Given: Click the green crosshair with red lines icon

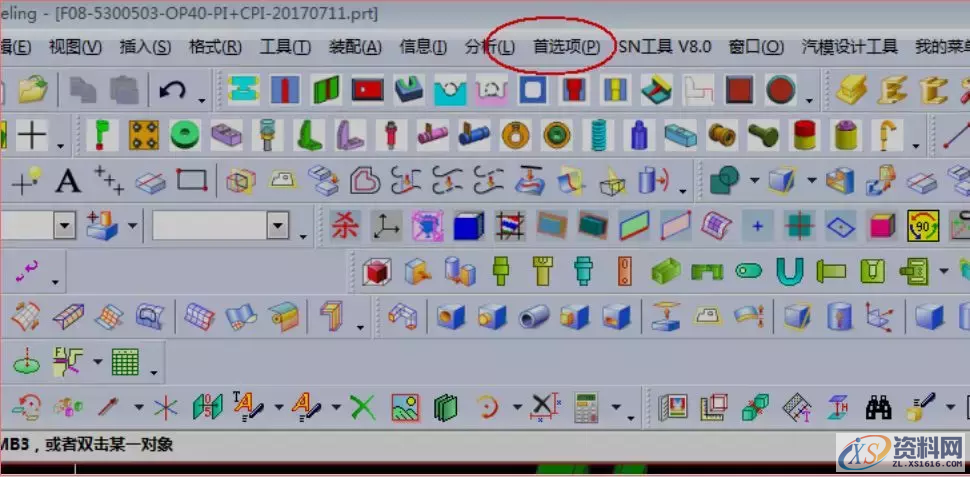Looking at the screenshot, I should pyautogui.click(x=799, y=226).
